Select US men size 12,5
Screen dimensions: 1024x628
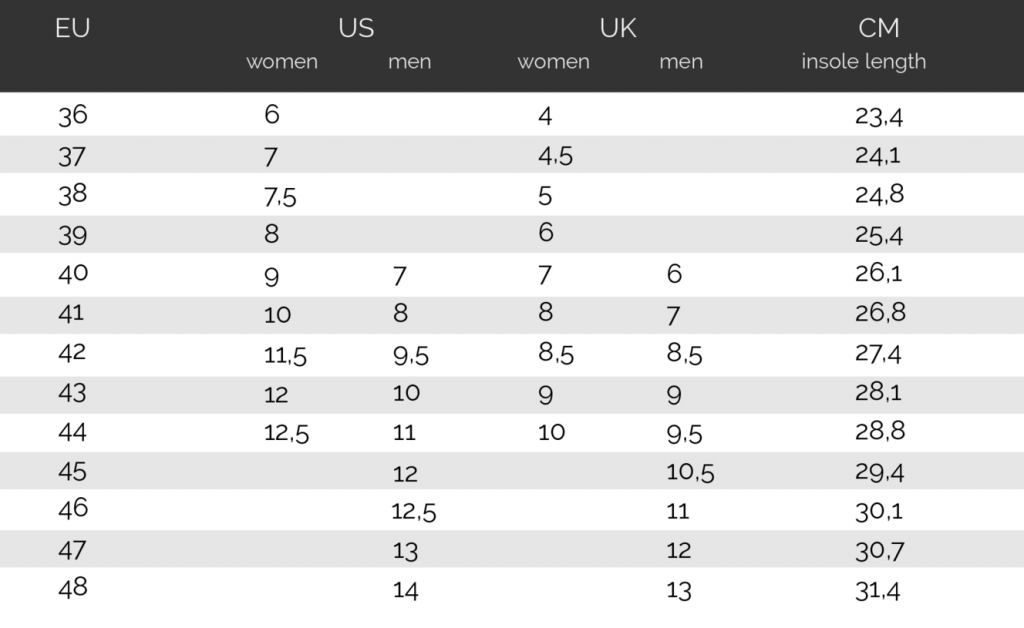413,512
